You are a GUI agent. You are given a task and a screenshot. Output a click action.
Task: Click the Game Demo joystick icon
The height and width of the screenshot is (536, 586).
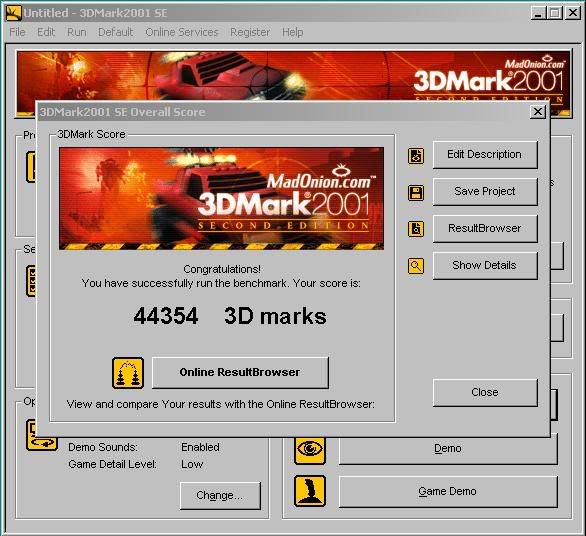[x=310, y=491]
